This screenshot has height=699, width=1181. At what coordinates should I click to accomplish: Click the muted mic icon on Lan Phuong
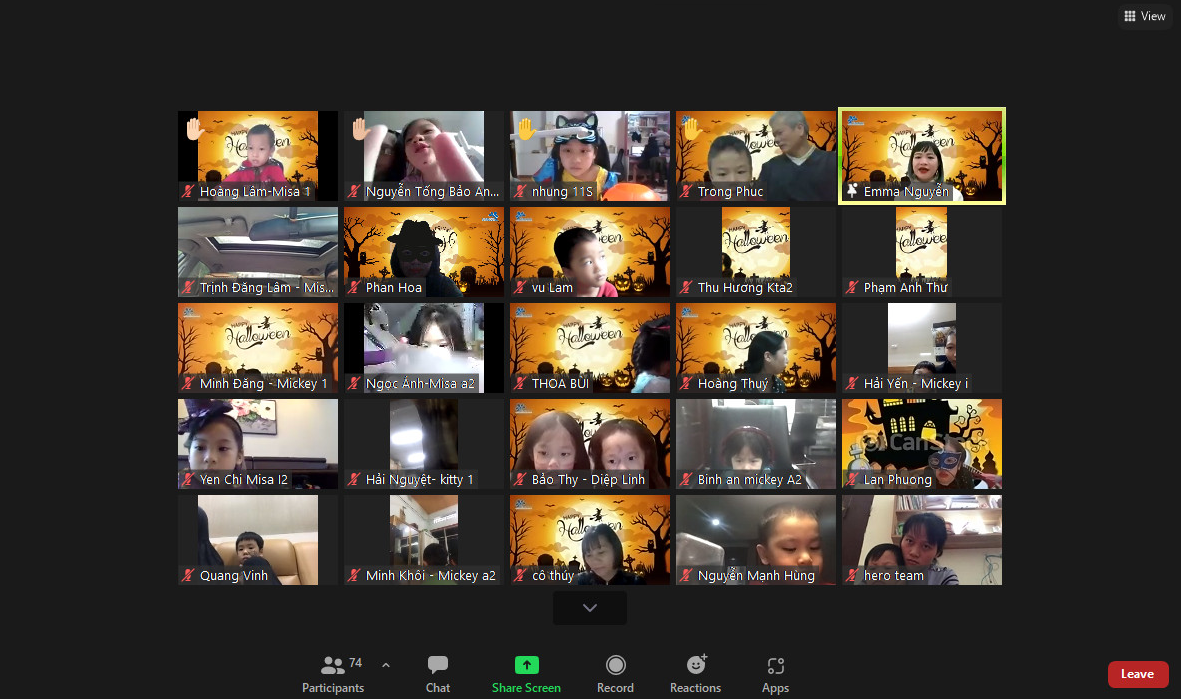[851, 480]
